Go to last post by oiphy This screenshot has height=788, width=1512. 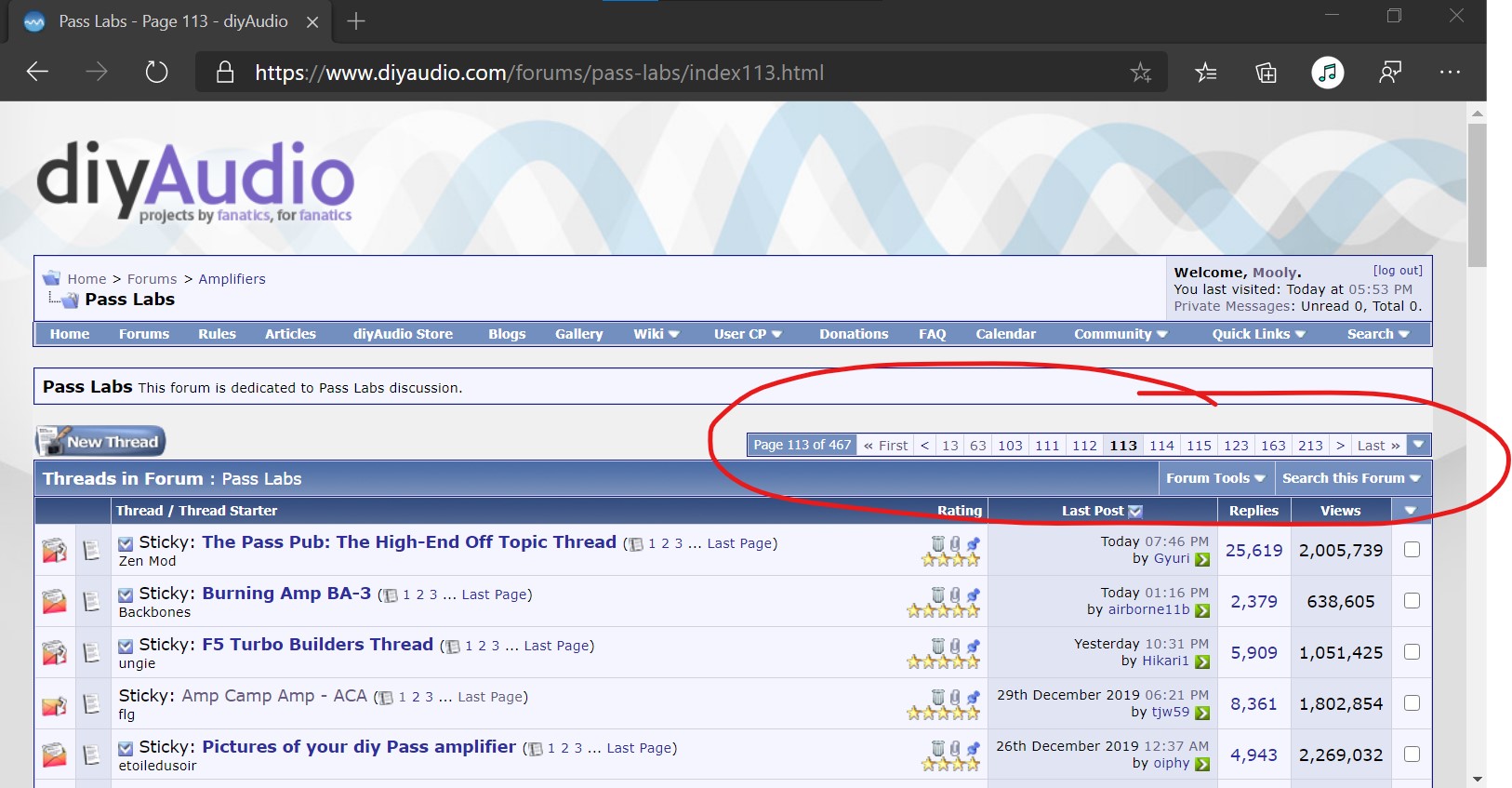1202,764
